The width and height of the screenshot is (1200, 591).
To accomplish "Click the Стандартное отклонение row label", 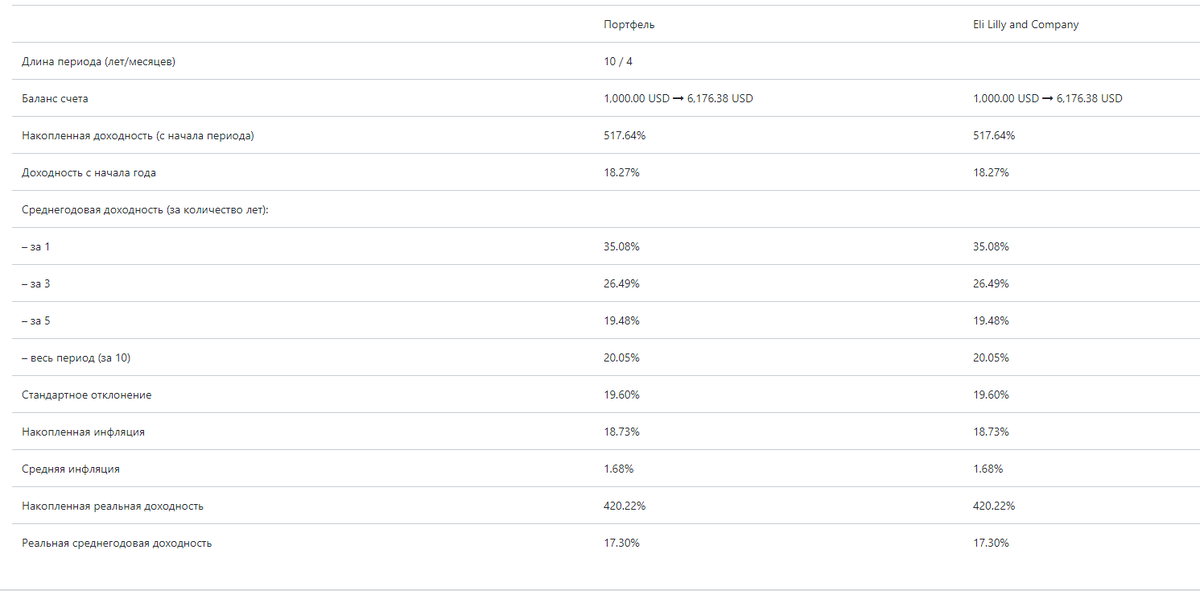I will pyautogui.click(x=87, y=395).
